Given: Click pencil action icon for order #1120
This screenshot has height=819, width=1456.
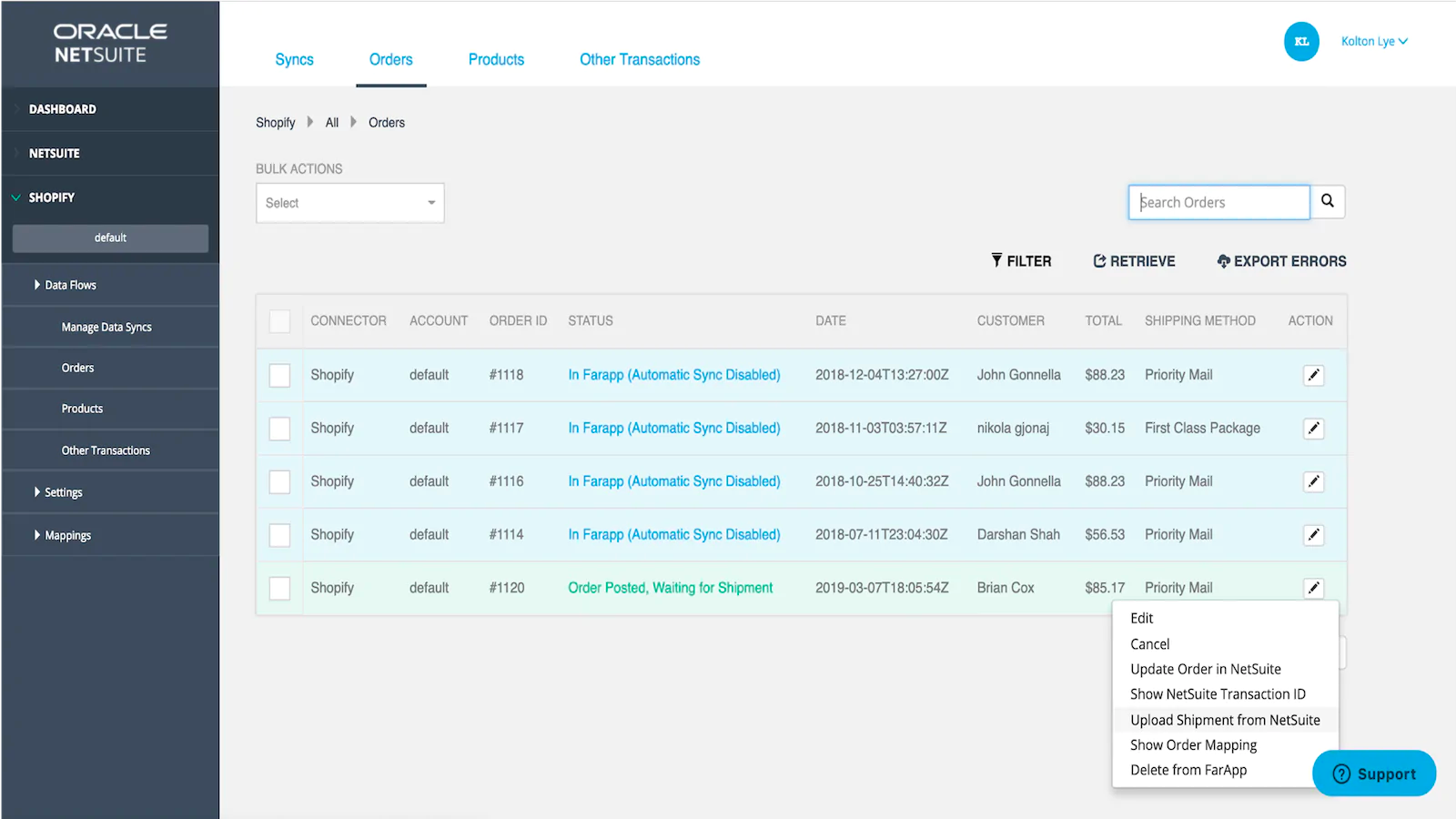Looking at the screenshot, I should 1313,588.
